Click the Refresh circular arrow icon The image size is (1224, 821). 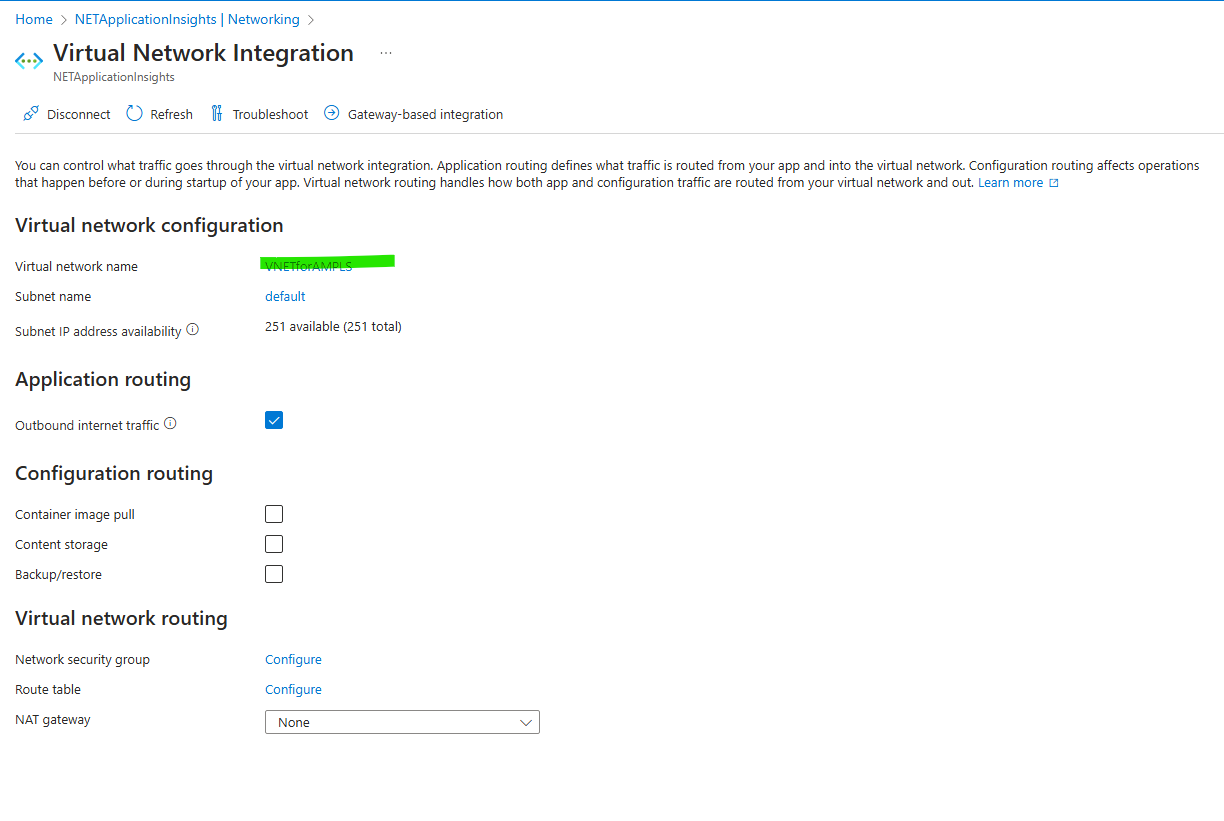pyautogui.click(x=135, y=114)
